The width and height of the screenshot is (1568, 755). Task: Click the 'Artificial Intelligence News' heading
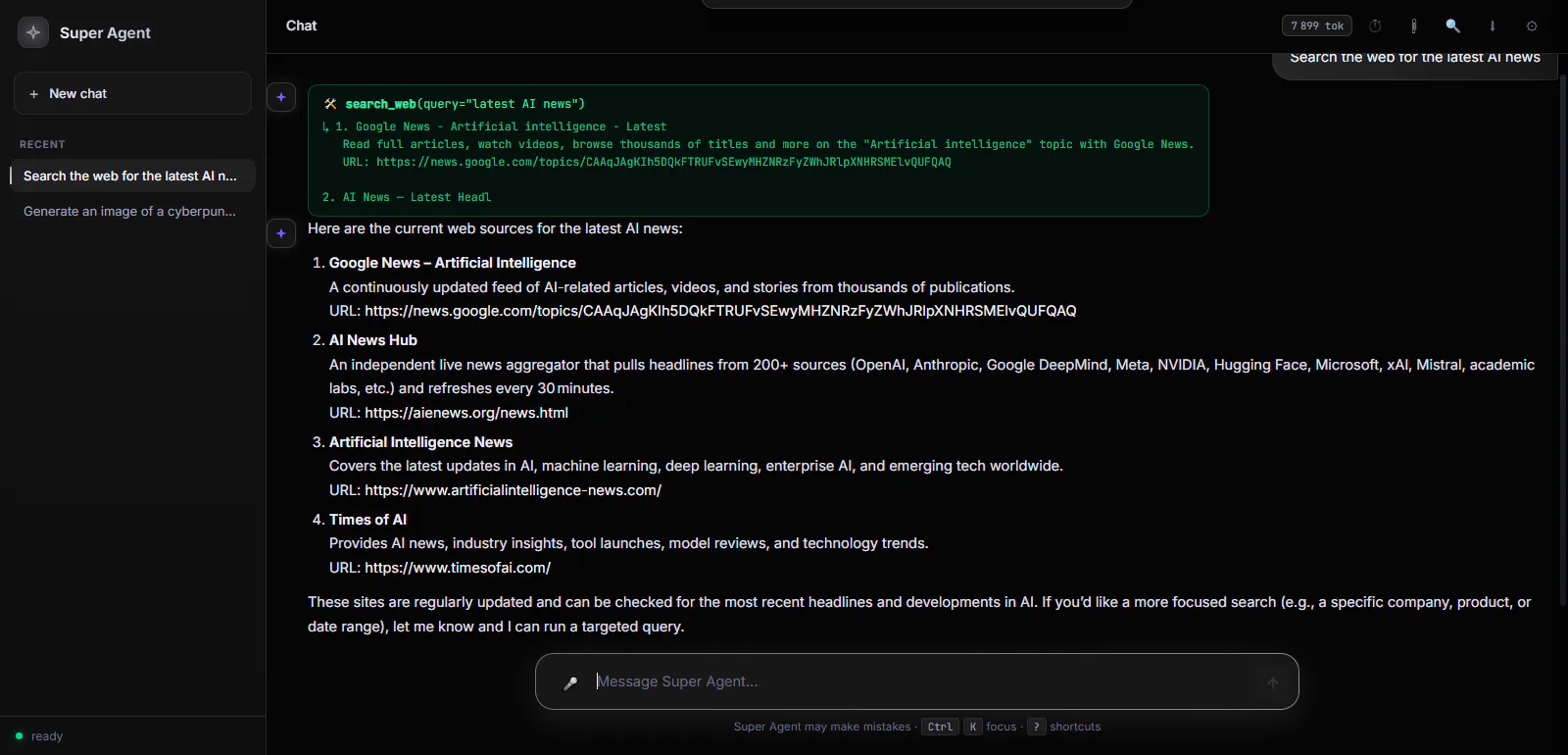coord(420,442)
